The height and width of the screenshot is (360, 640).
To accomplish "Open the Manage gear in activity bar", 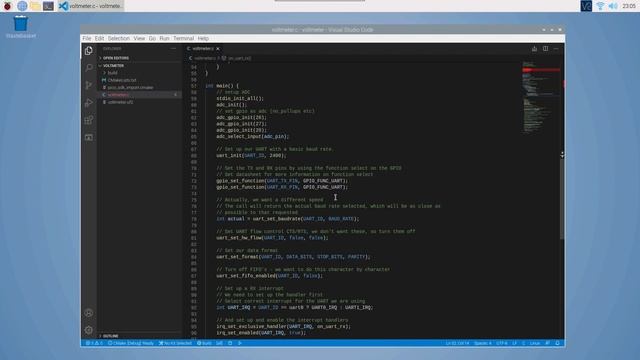I will (89, 330).
